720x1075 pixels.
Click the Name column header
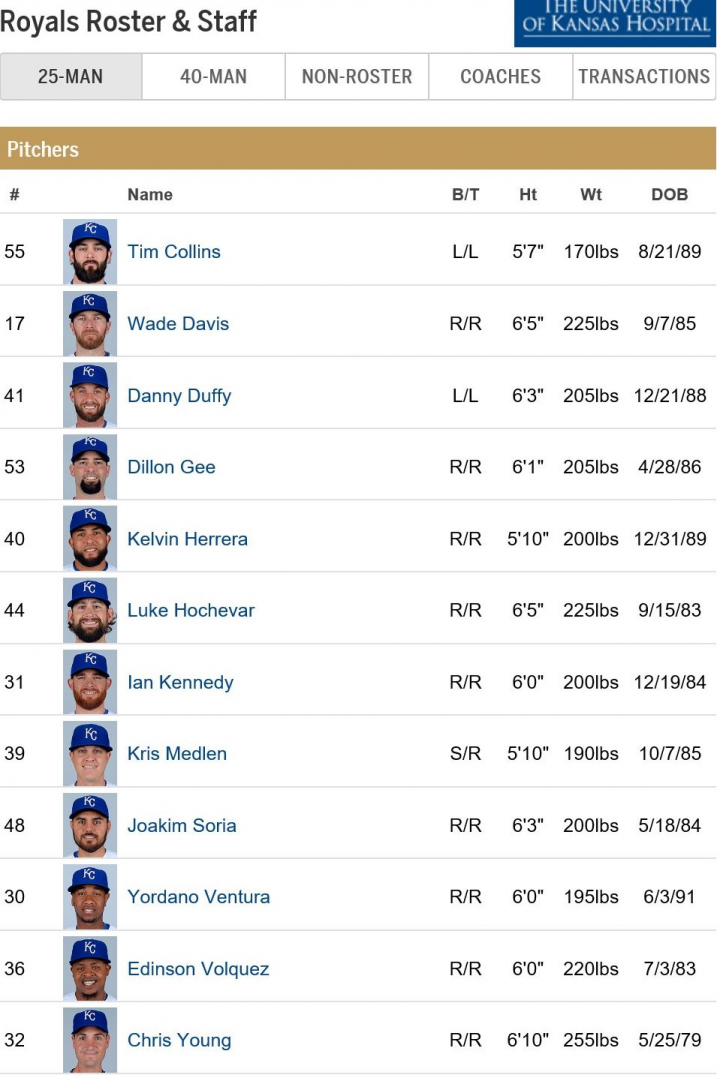click(149, 195)
